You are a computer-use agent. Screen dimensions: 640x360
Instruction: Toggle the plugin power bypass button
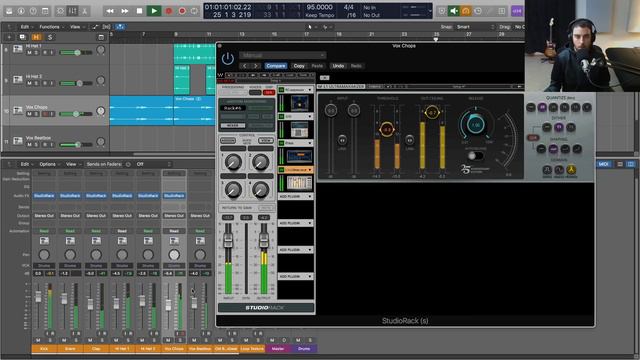pos(227,59)
